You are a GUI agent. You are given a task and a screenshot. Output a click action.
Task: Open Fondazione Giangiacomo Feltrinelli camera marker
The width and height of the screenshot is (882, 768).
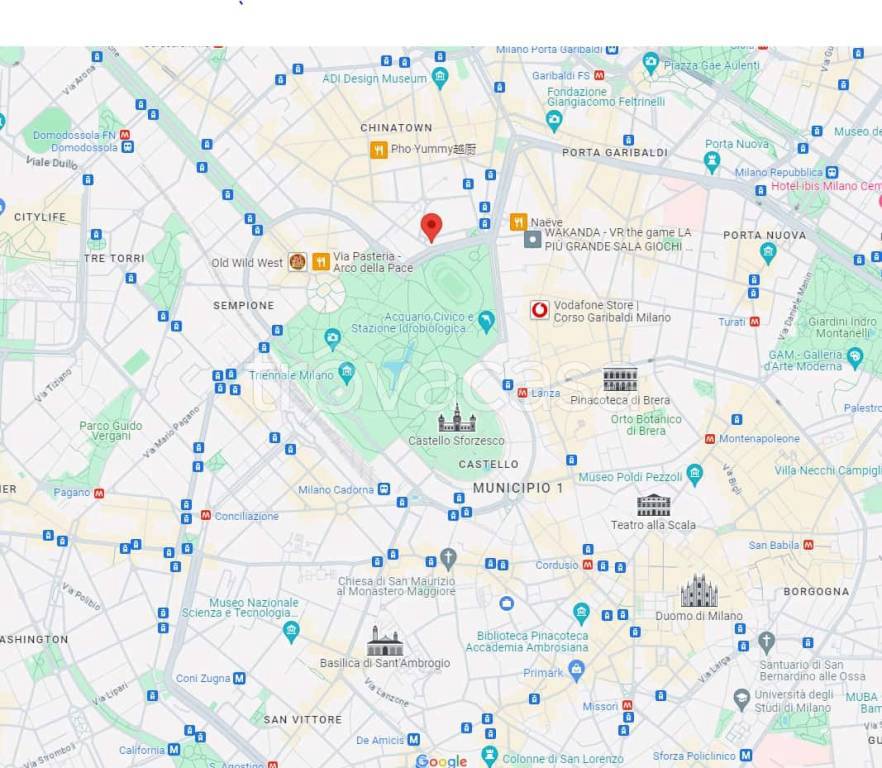pos(554,120)
